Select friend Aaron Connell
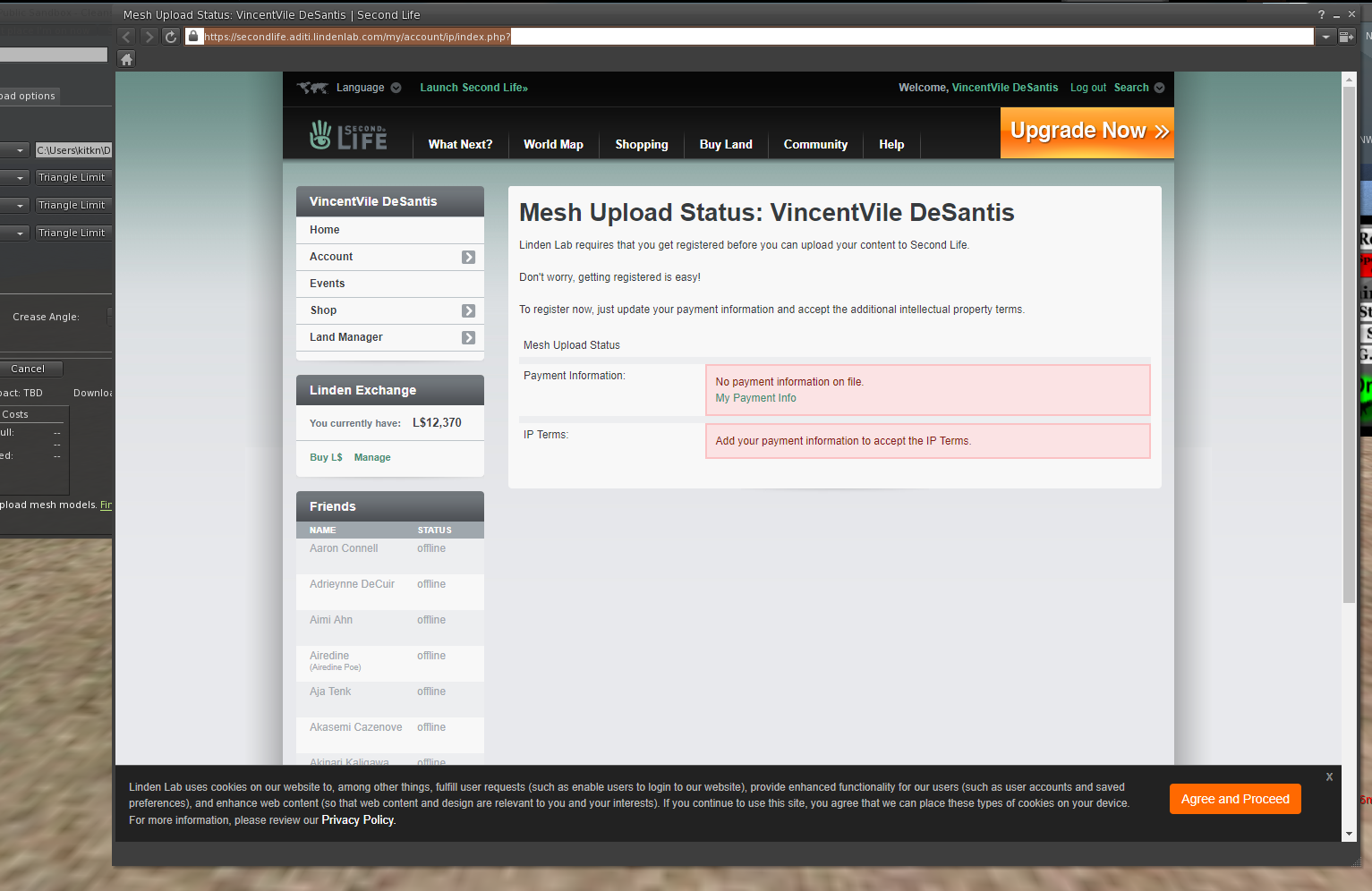1372x891 pixels. click(344, 548)
